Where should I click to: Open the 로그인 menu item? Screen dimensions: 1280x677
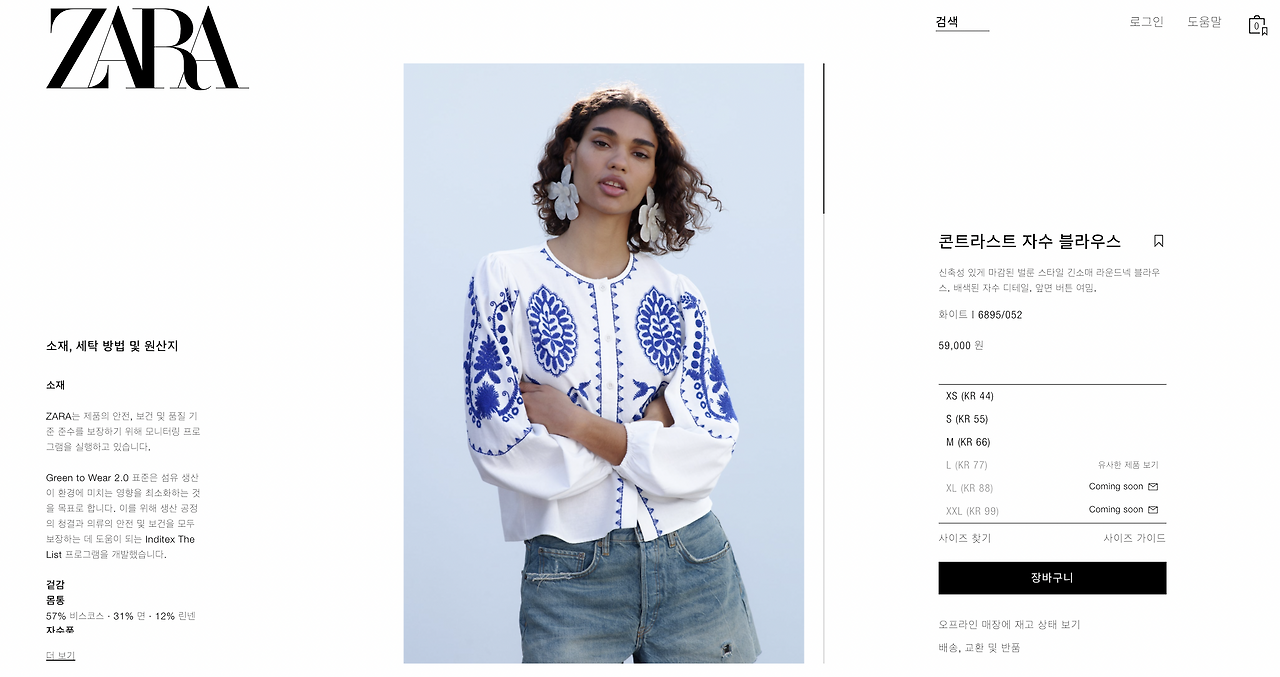point(1146,22)
